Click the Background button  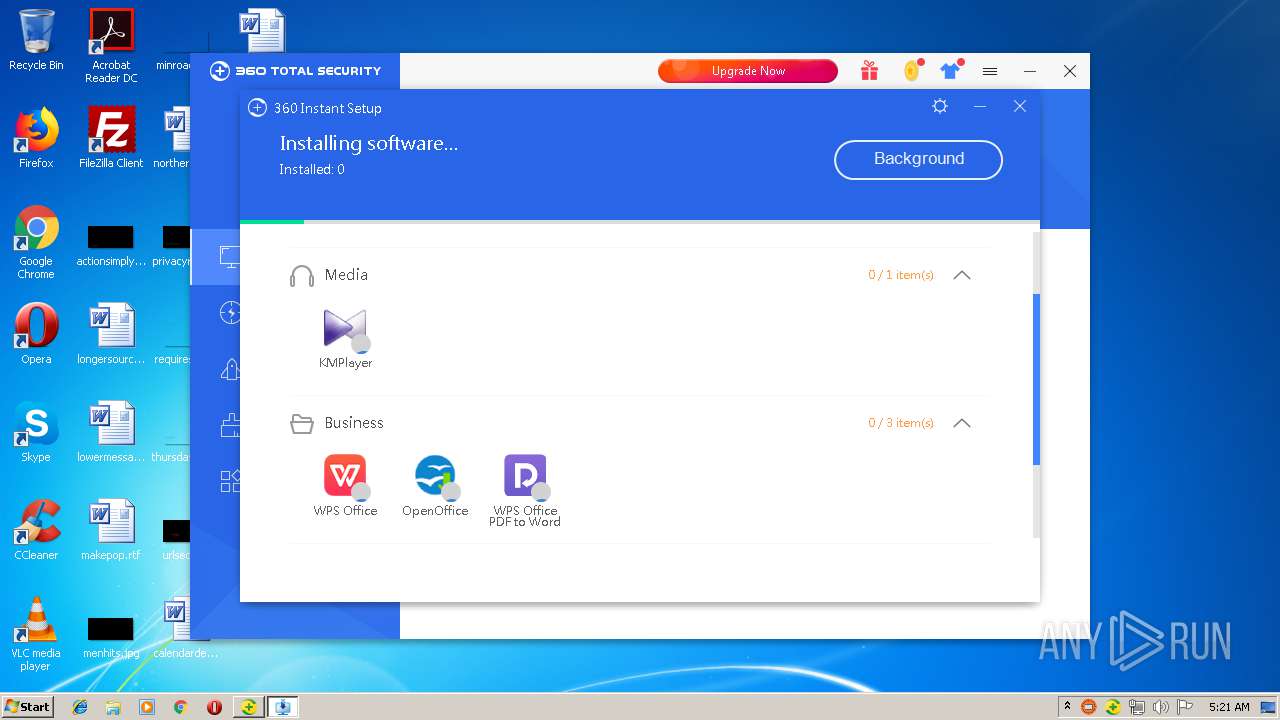point(918,159)
